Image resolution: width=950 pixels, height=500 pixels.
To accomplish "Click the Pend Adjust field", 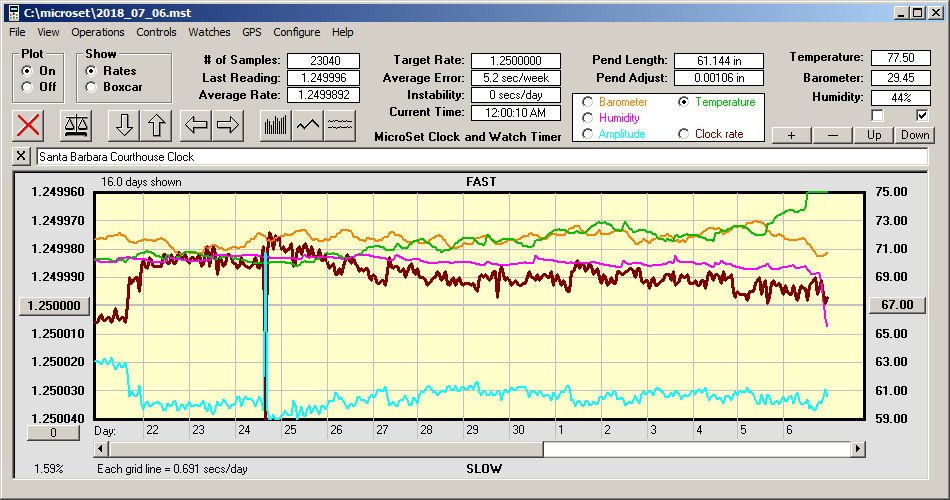I will (719, 78).
